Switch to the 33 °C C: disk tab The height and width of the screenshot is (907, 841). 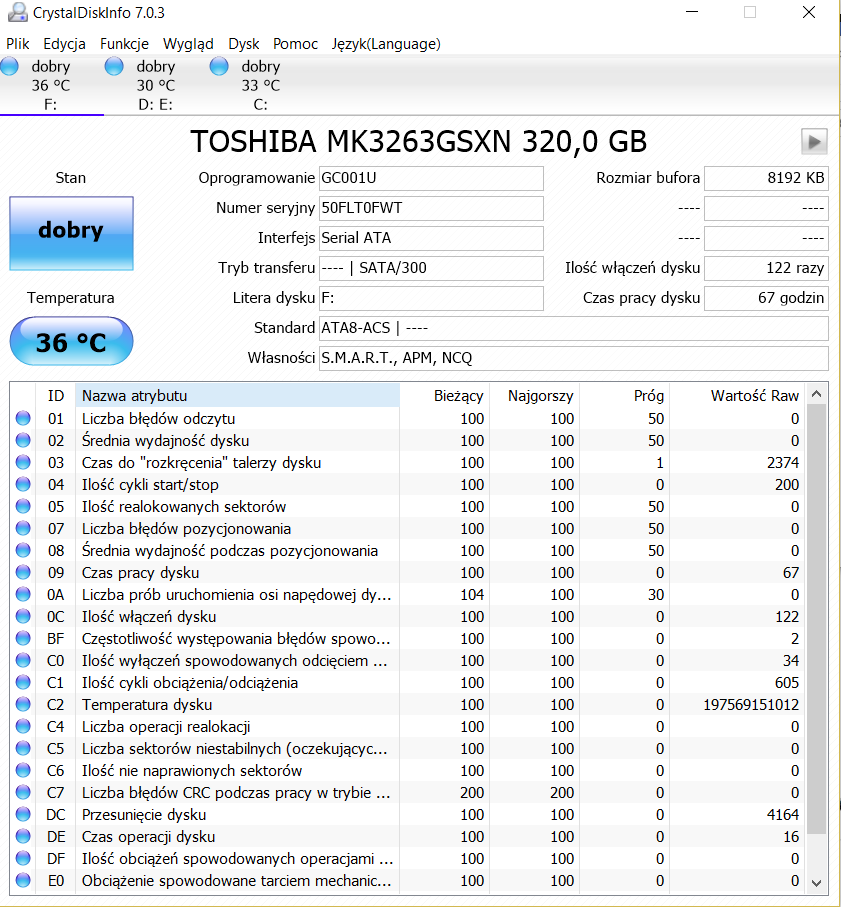coord(260,86)
